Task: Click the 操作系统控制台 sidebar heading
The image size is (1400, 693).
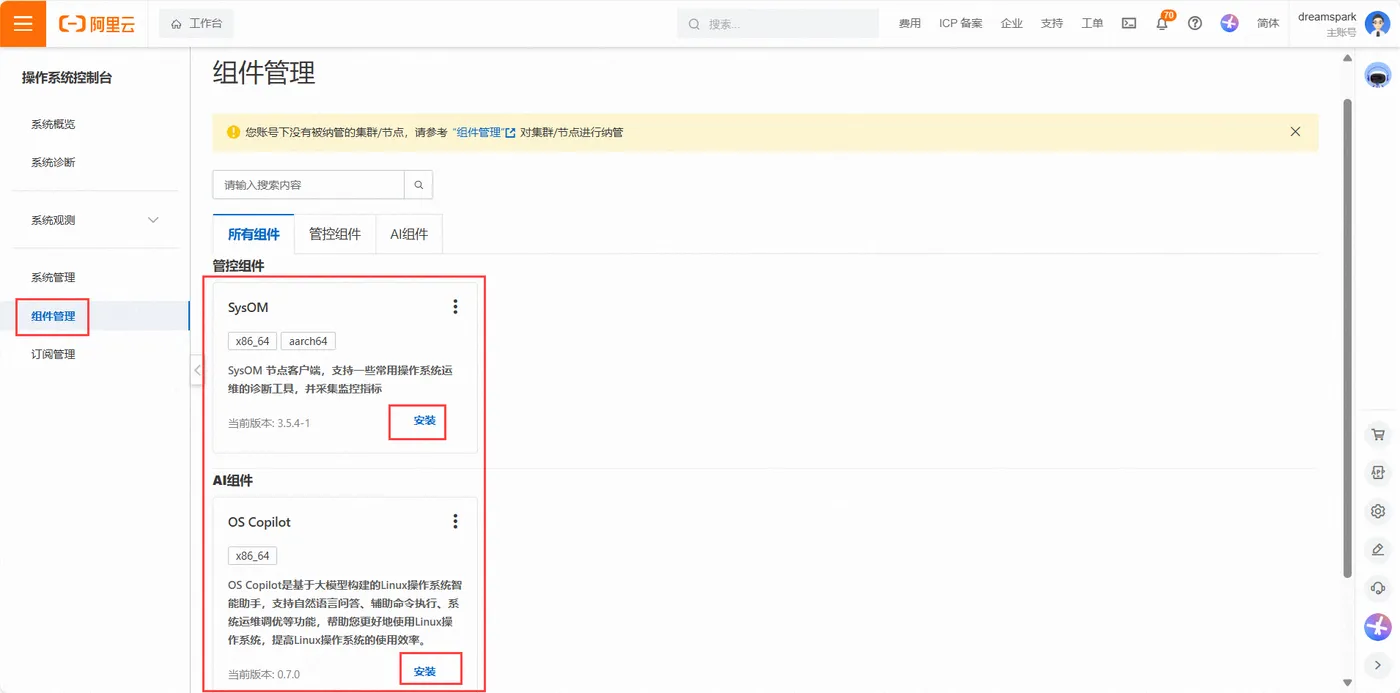Action: click(x=67, y=77)
